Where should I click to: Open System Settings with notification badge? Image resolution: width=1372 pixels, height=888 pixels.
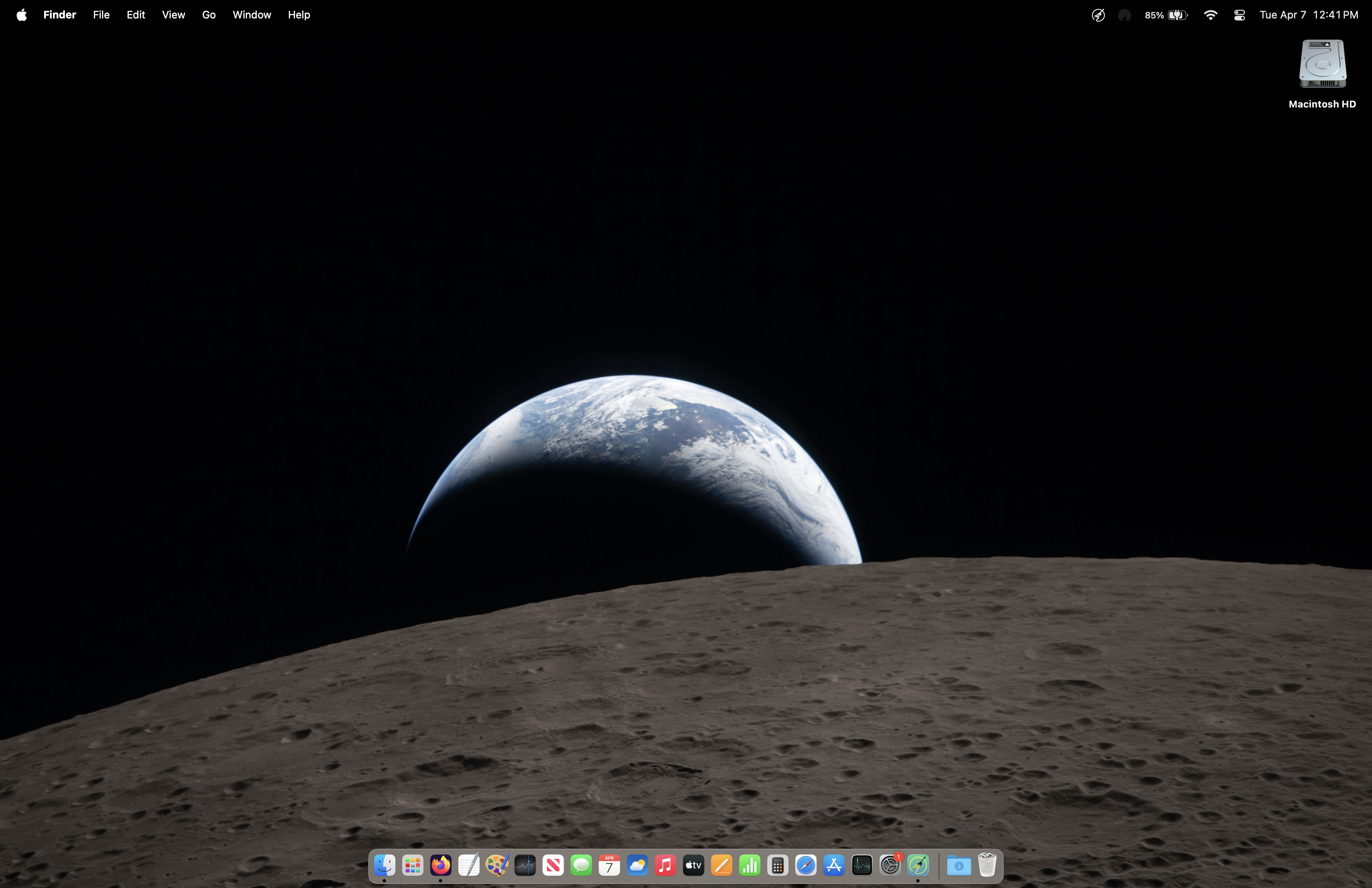[890, 865]
